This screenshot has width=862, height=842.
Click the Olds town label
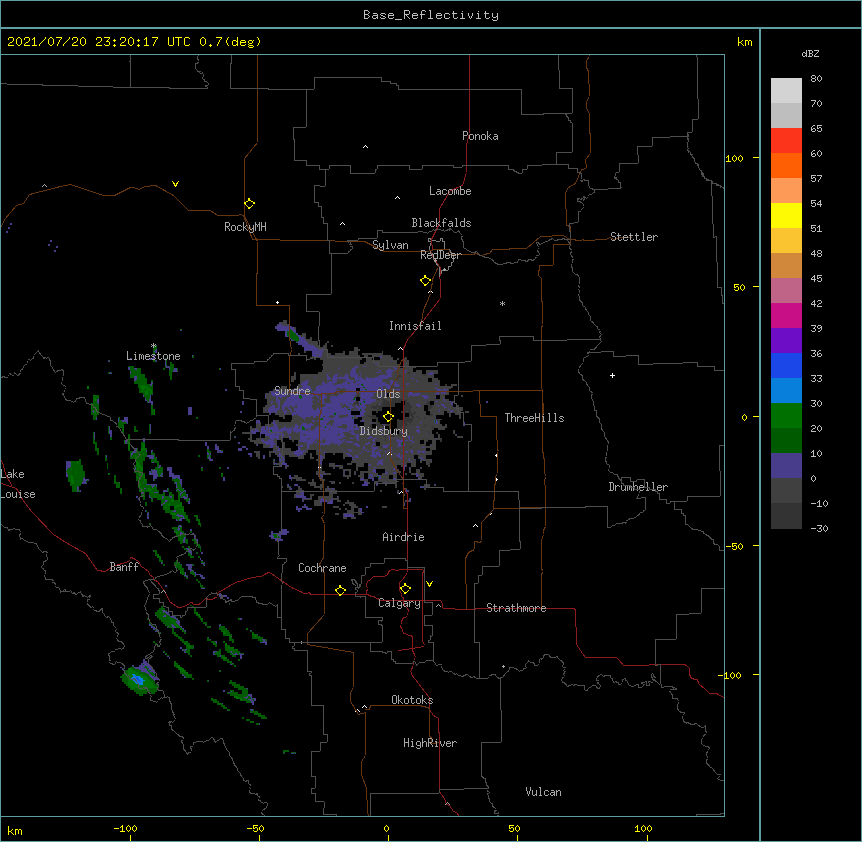(x=388, y=394)
